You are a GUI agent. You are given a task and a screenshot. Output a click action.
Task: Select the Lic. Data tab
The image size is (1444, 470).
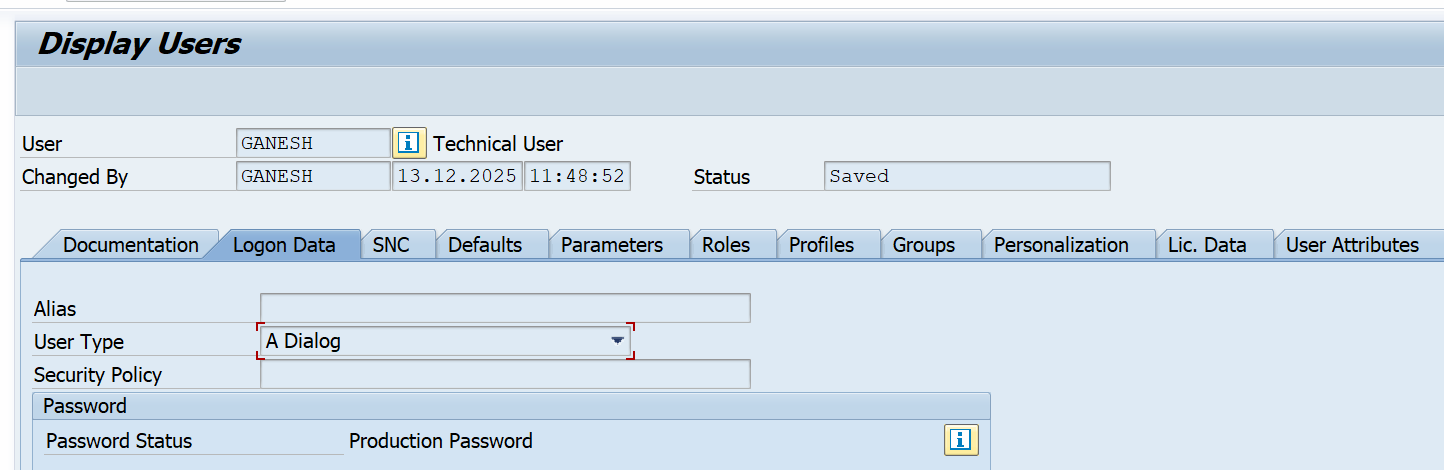click(1207, 245)
